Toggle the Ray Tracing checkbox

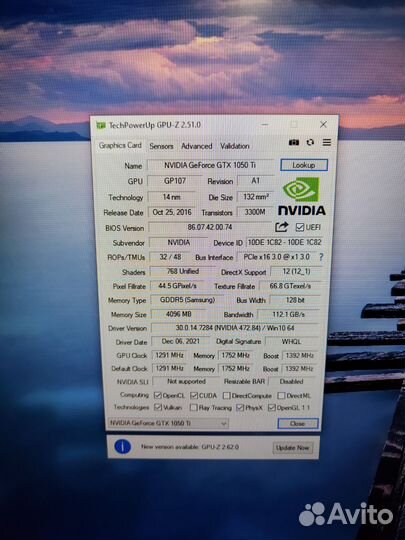click(x=194, y=408)
